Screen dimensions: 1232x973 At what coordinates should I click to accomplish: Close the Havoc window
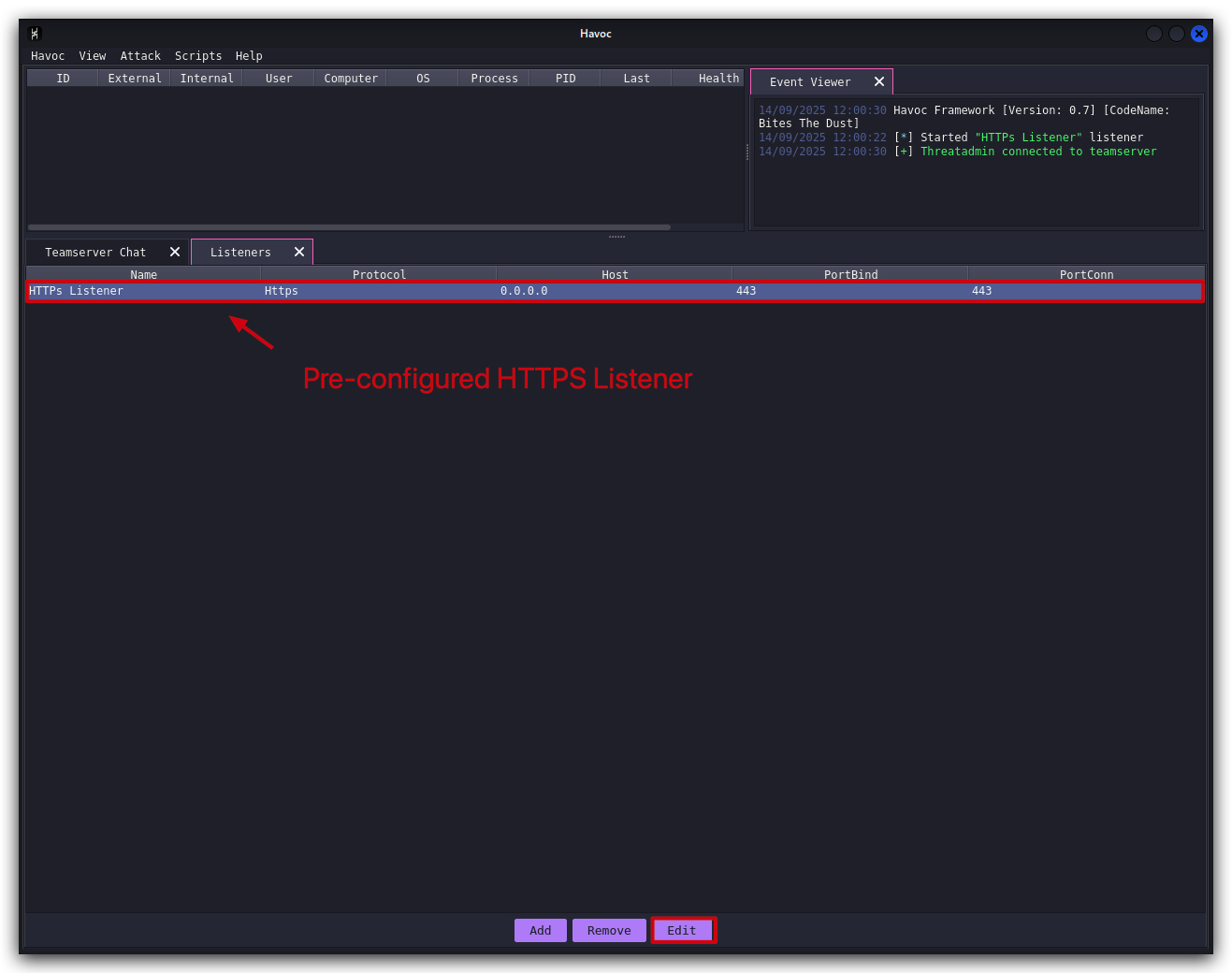tap(1199, 34)
